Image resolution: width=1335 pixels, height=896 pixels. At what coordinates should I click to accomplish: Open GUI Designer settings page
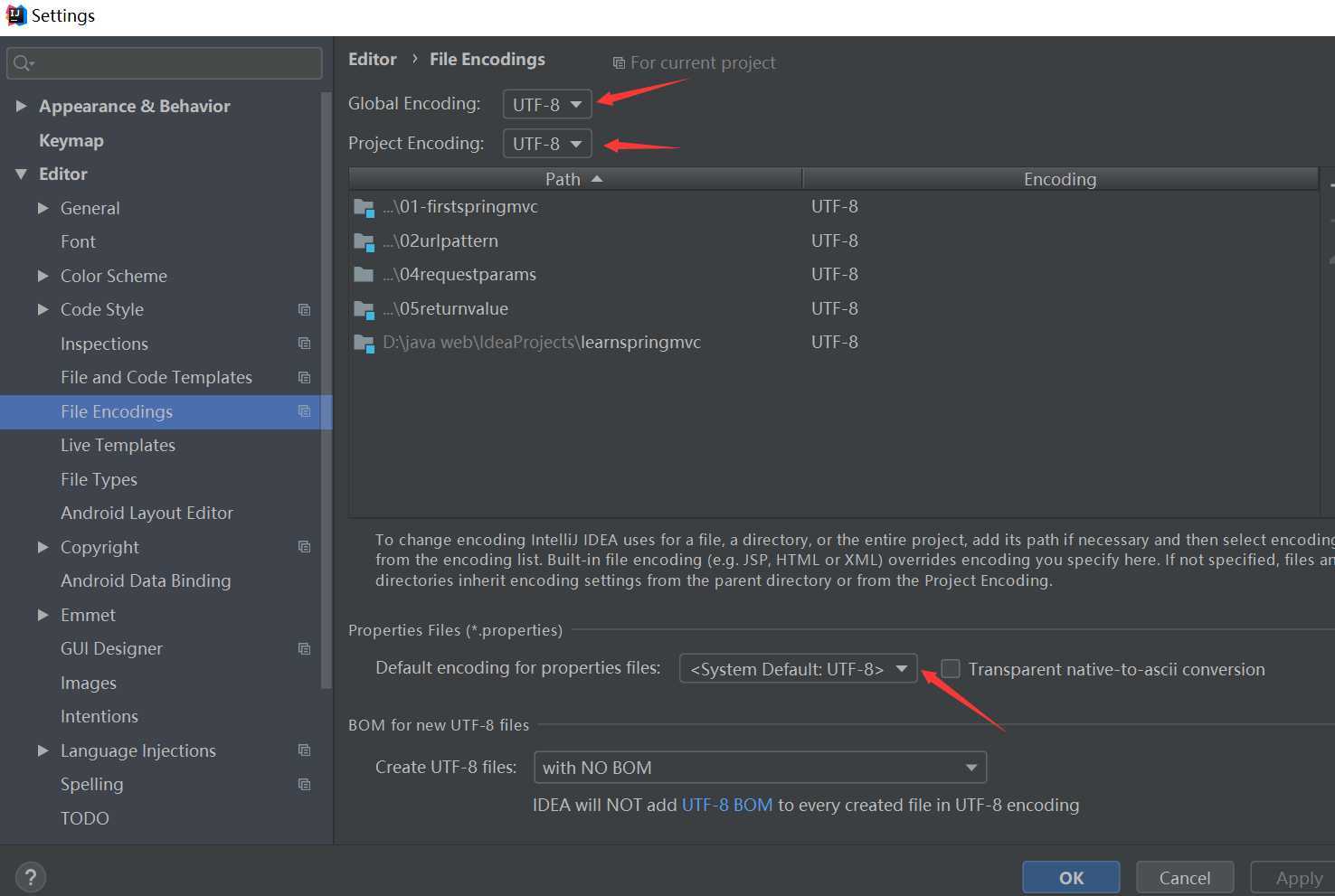click(111, 648)
